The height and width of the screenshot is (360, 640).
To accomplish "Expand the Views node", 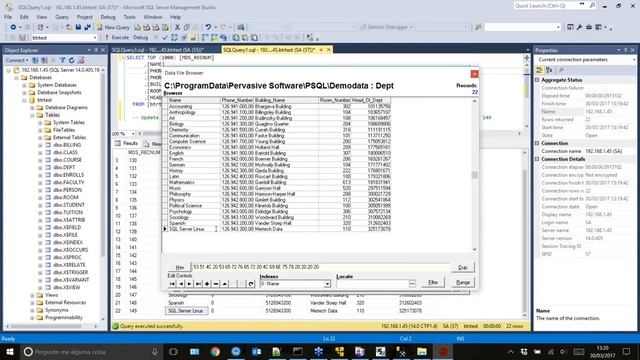I will pos(32,295).
